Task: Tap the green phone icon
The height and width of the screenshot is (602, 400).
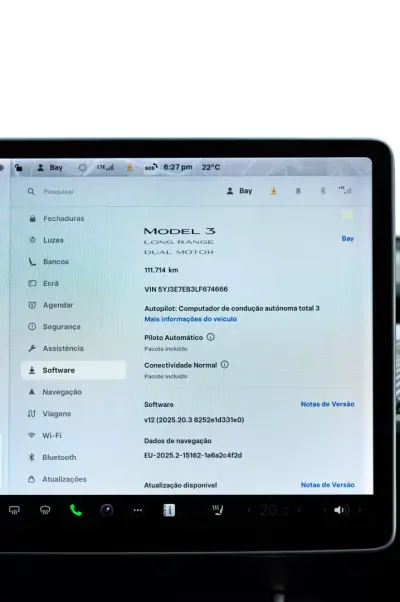Action: pyautogui.click(x=76, y=510)
